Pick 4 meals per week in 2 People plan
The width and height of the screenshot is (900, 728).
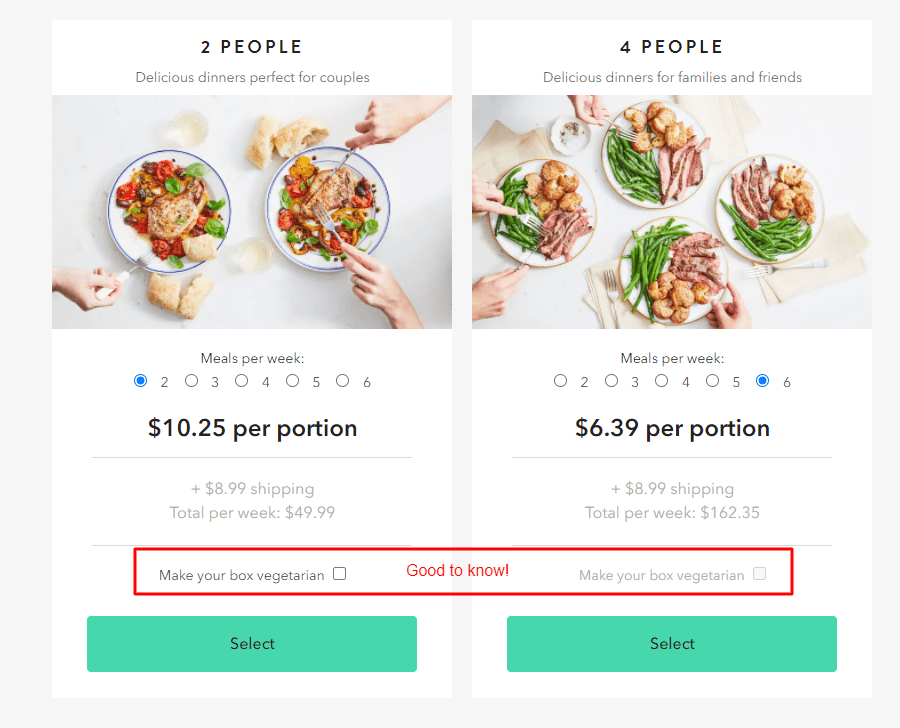tap(242, 381)
